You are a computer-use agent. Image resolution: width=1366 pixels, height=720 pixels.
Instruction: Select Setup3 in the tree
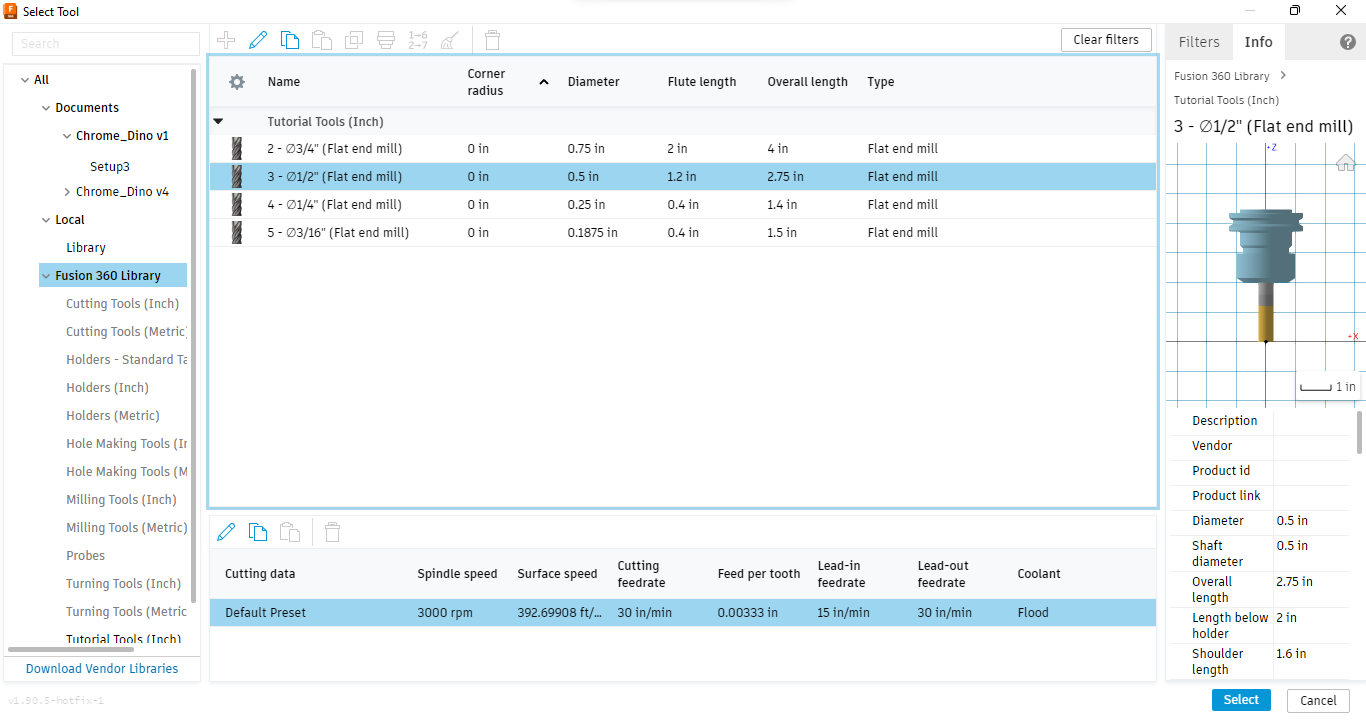[x=110, y=167]
